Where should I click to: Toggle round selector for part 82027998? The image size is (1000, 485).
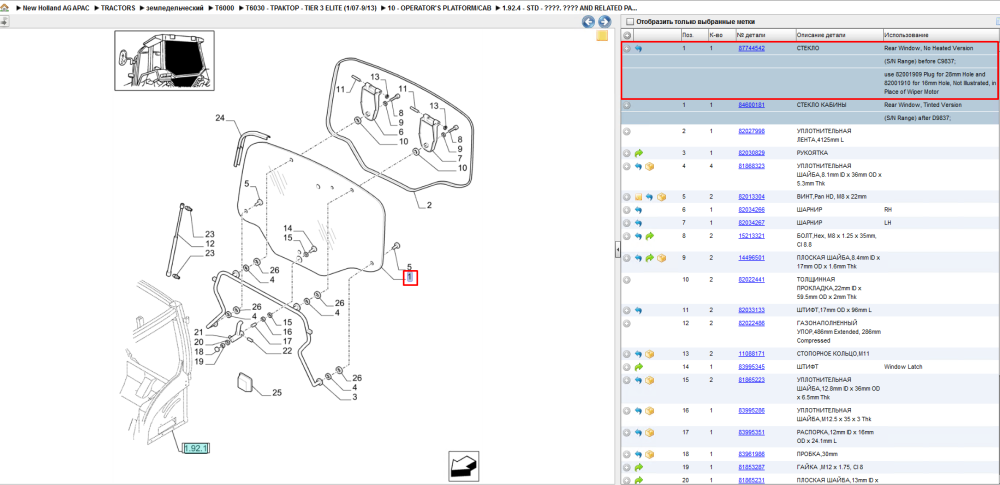[627, 131]
